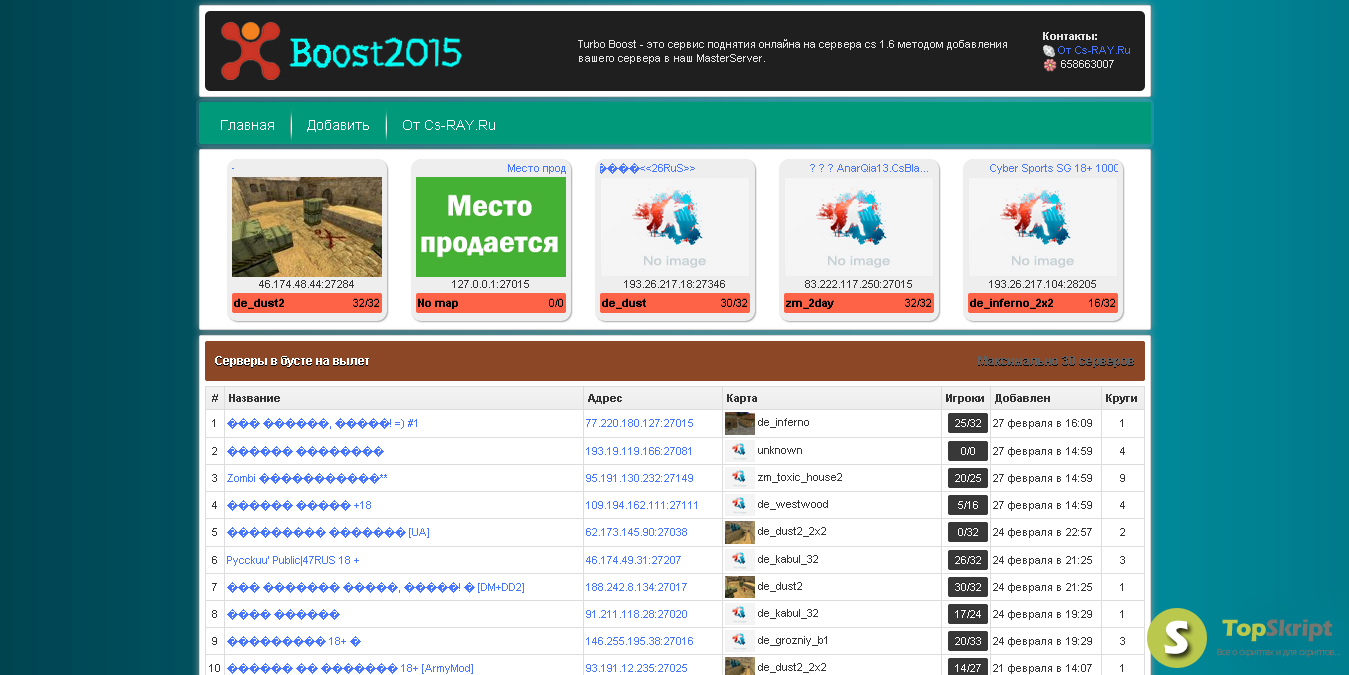Open the Zombi server name link
This screenshot has height=675, width=1349.
[307, 478]
